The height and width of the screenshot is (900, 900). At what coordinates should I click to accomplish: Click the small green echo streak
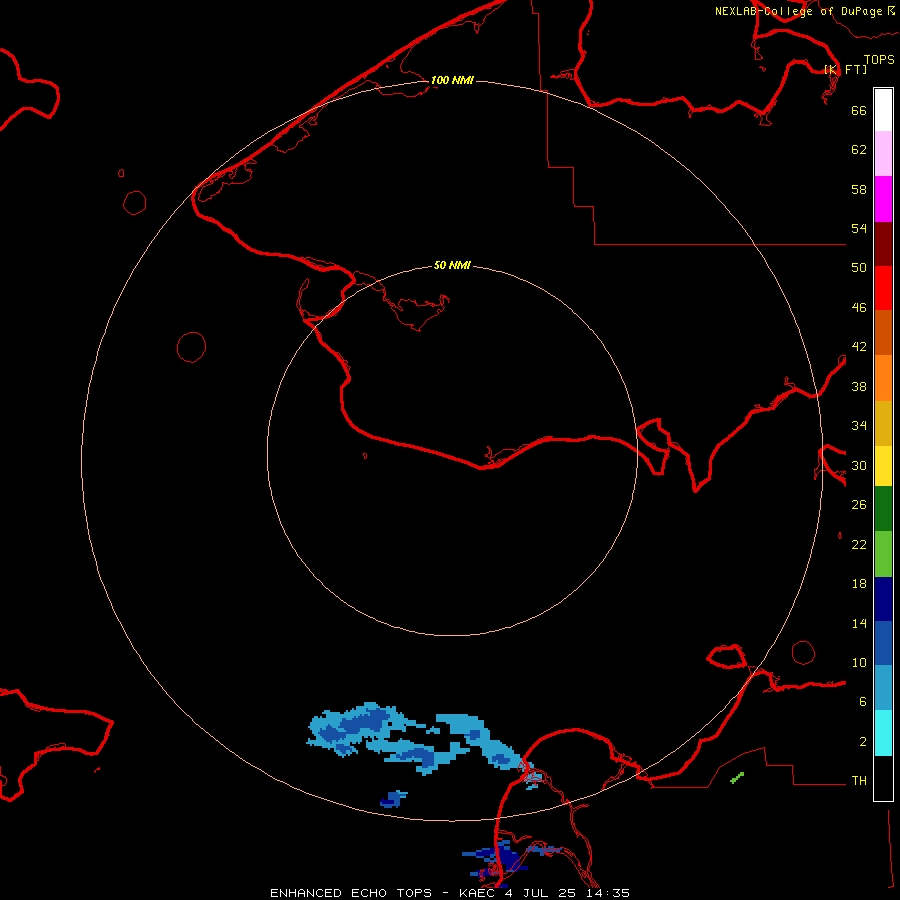tap(737, 778)
